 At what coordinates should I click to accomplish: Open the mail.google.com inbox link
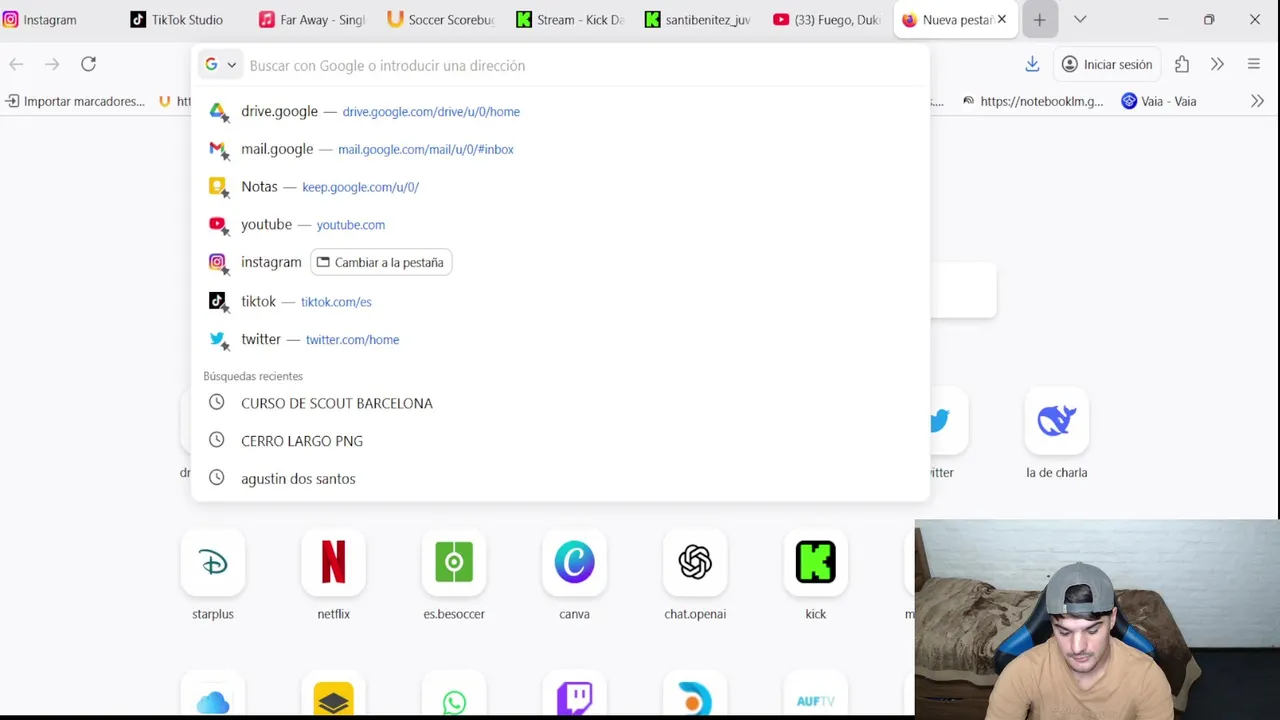426,150
